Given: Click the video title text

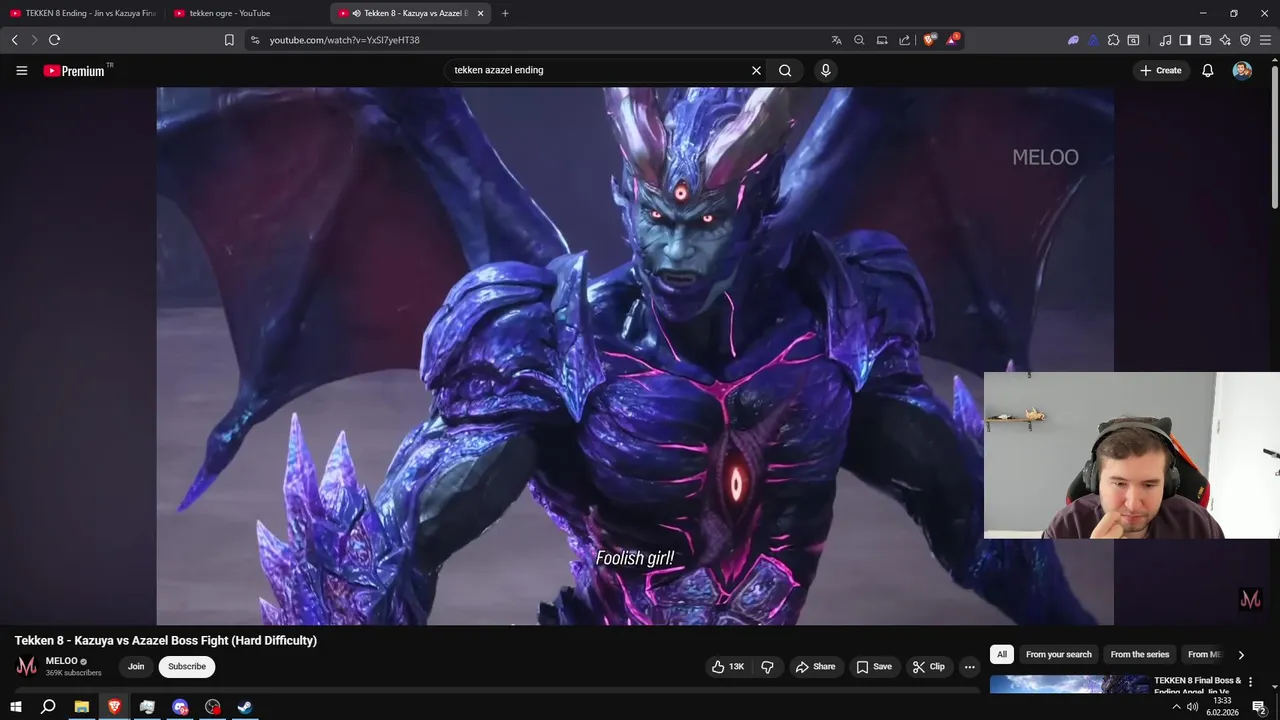Looking at the screenshot, I should [166, 640].
